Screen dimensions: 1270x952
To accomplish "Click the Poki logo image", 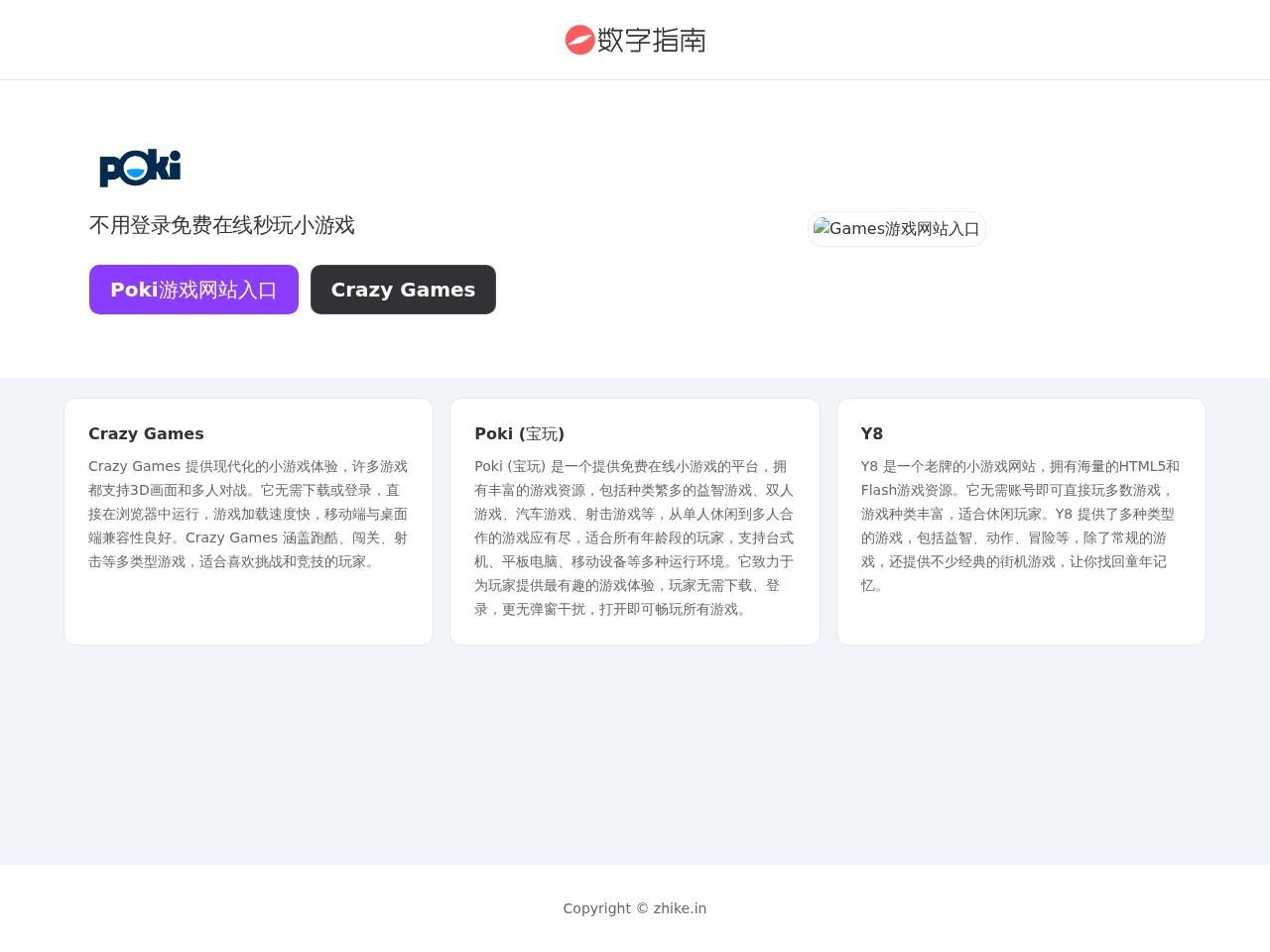I will click(140, 168).
